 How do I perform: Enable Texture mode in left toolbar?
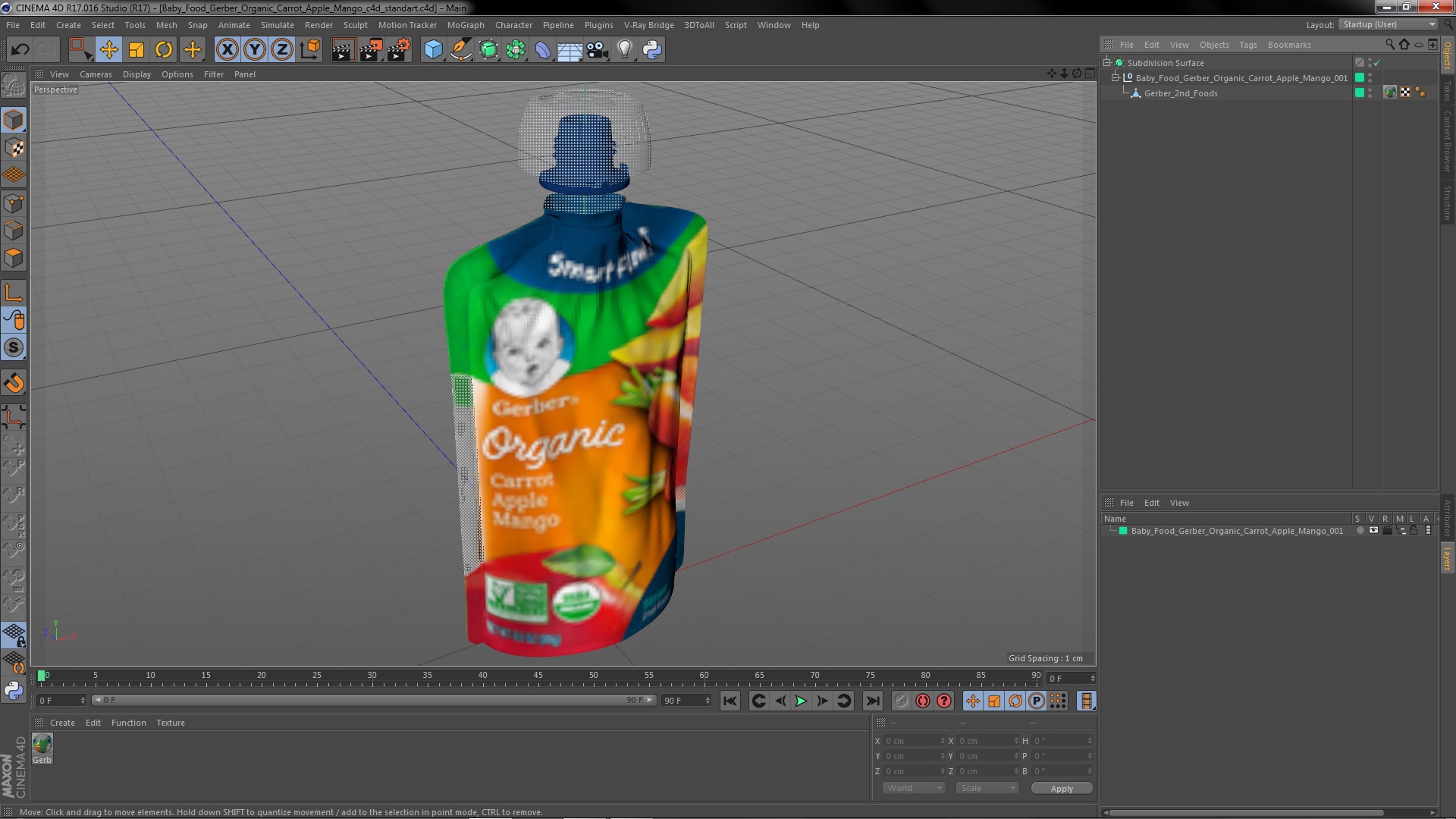pyautogui.click(x=14, y=148)
